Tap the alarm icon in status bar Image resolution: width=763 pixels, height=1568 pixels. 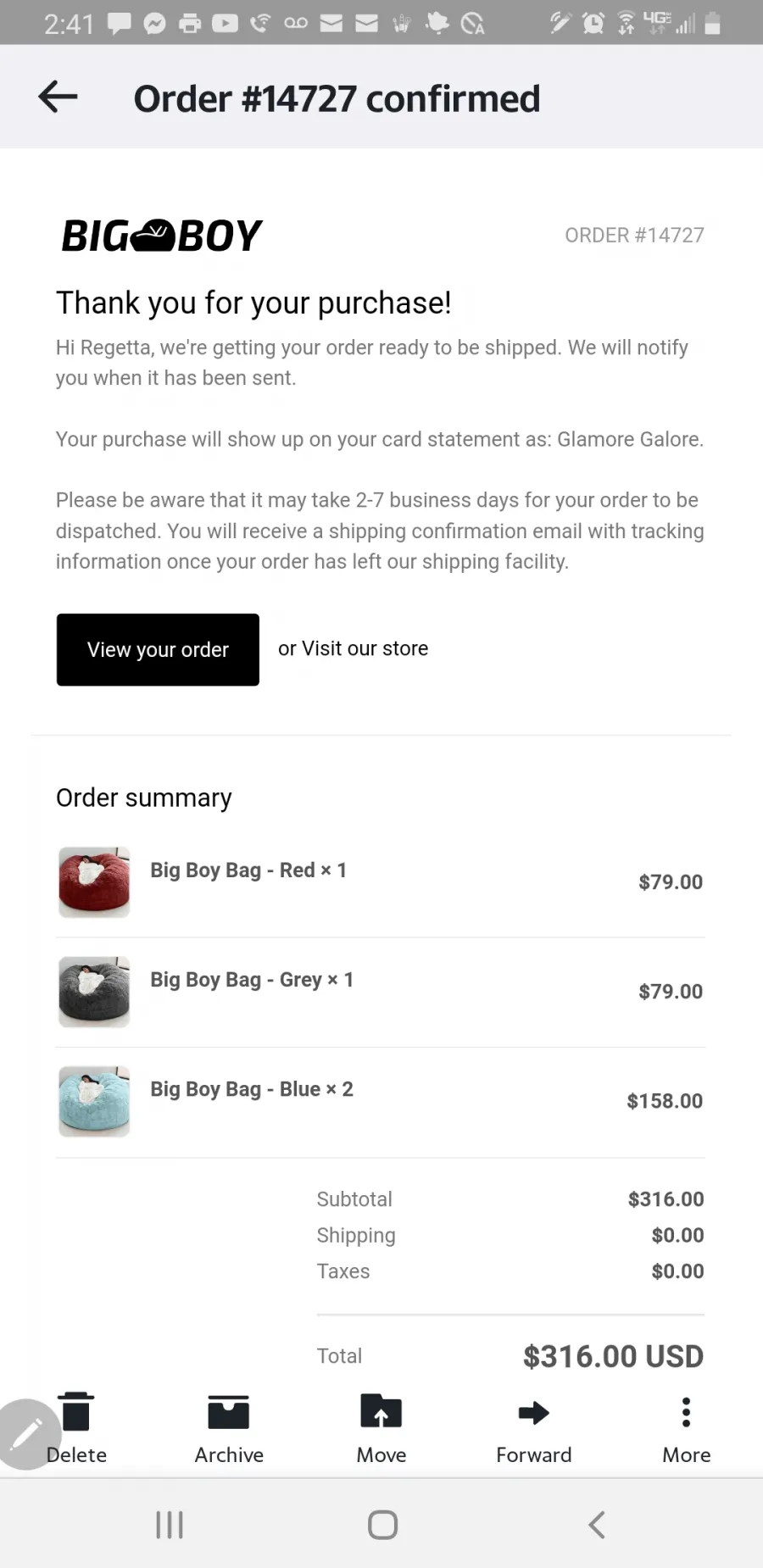[x=593, y=23]
